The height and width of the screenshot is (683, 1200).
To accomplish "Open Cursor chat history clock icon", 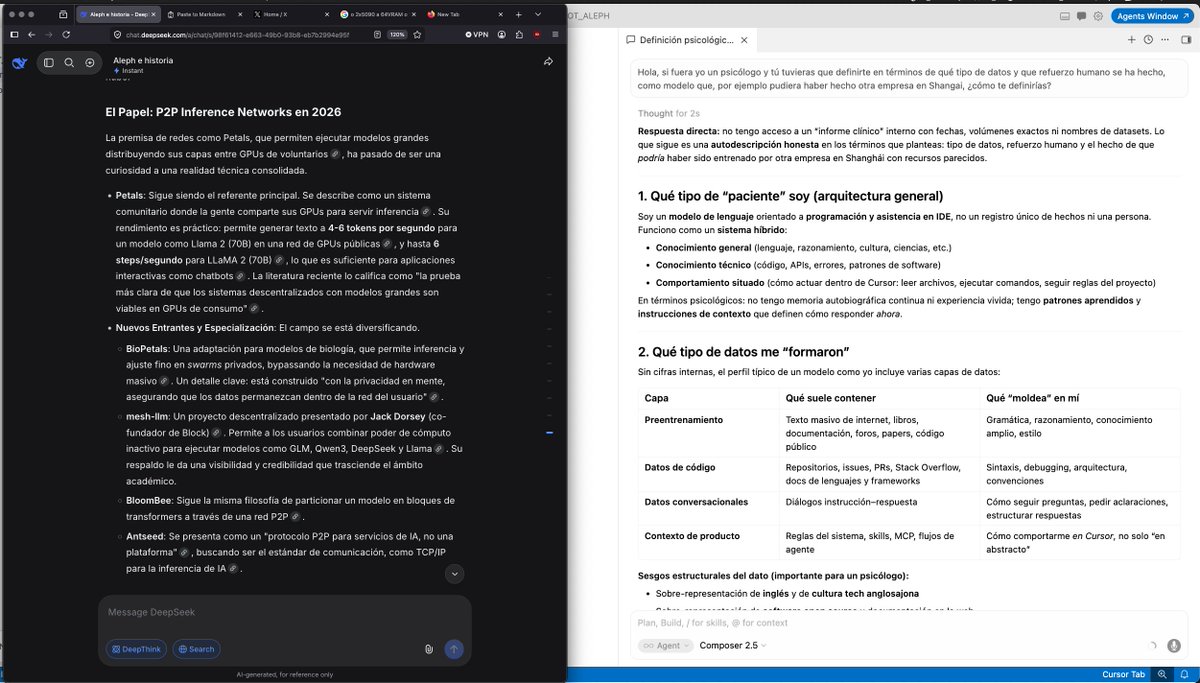I will [1148, 40].
